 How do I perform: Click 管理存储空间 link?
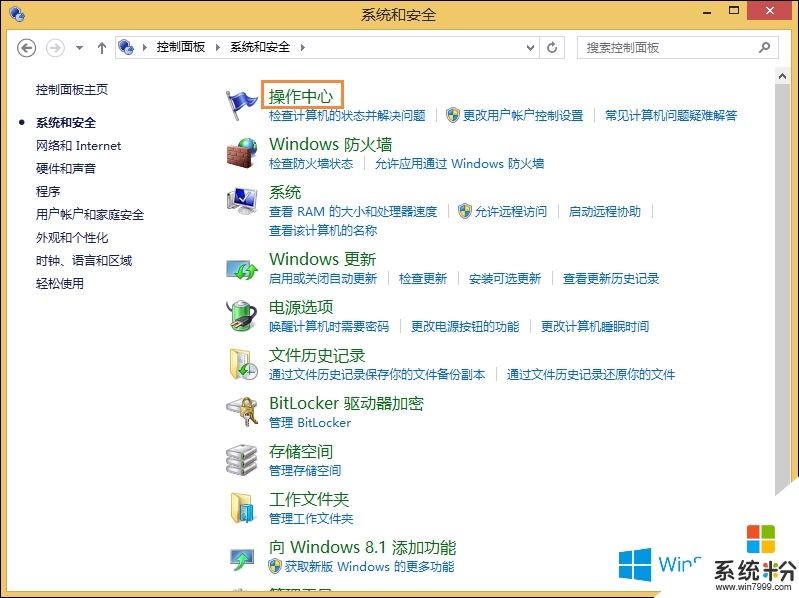(x=305, y=471)
